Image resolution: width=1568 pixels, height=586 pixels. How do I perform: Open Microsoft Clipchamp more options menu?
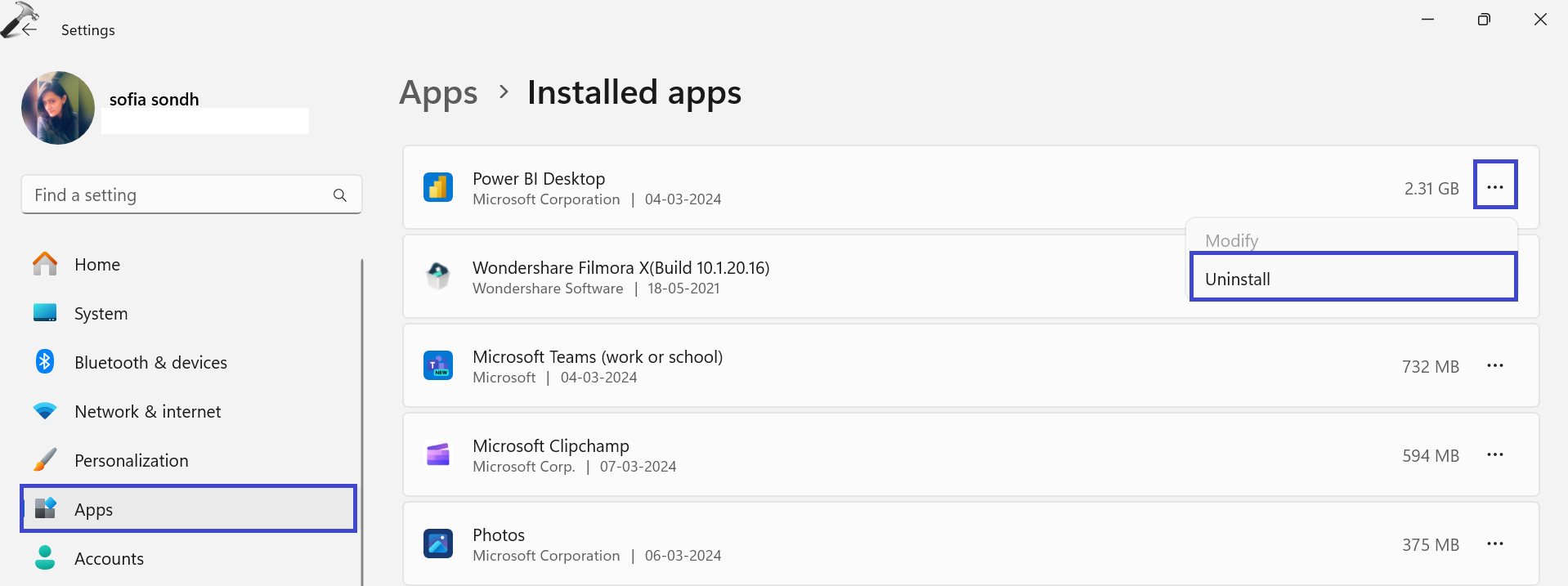pos(1494,454)
